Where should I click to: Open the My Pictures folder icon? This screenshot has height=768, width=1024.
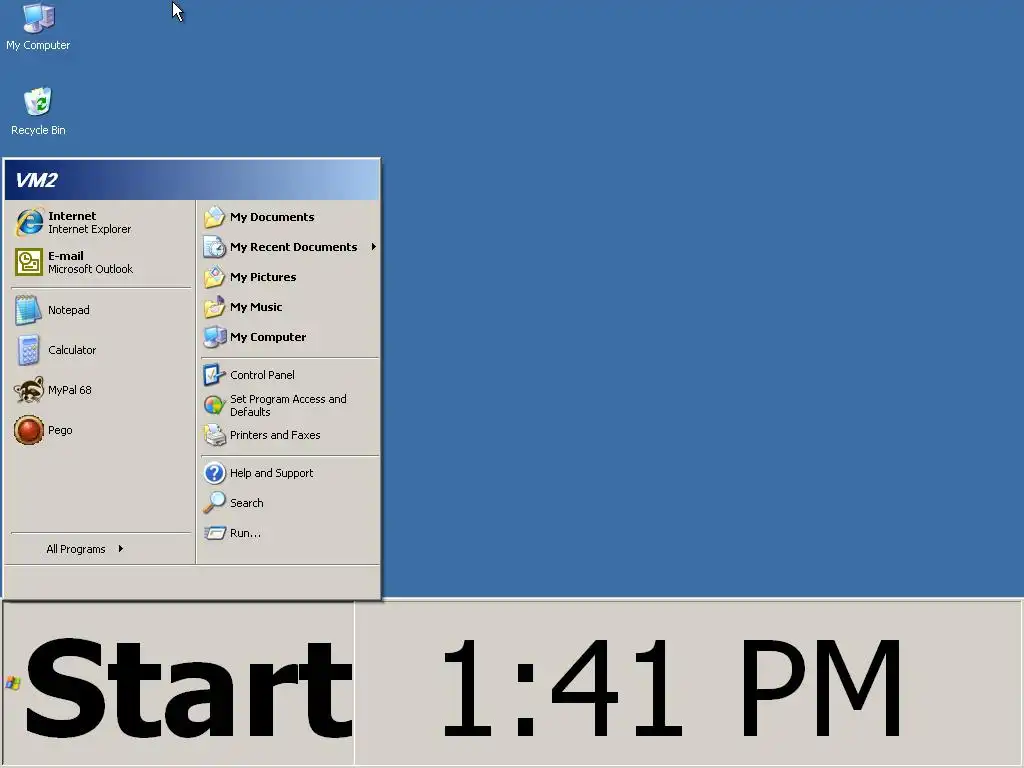tap(214, 277)
